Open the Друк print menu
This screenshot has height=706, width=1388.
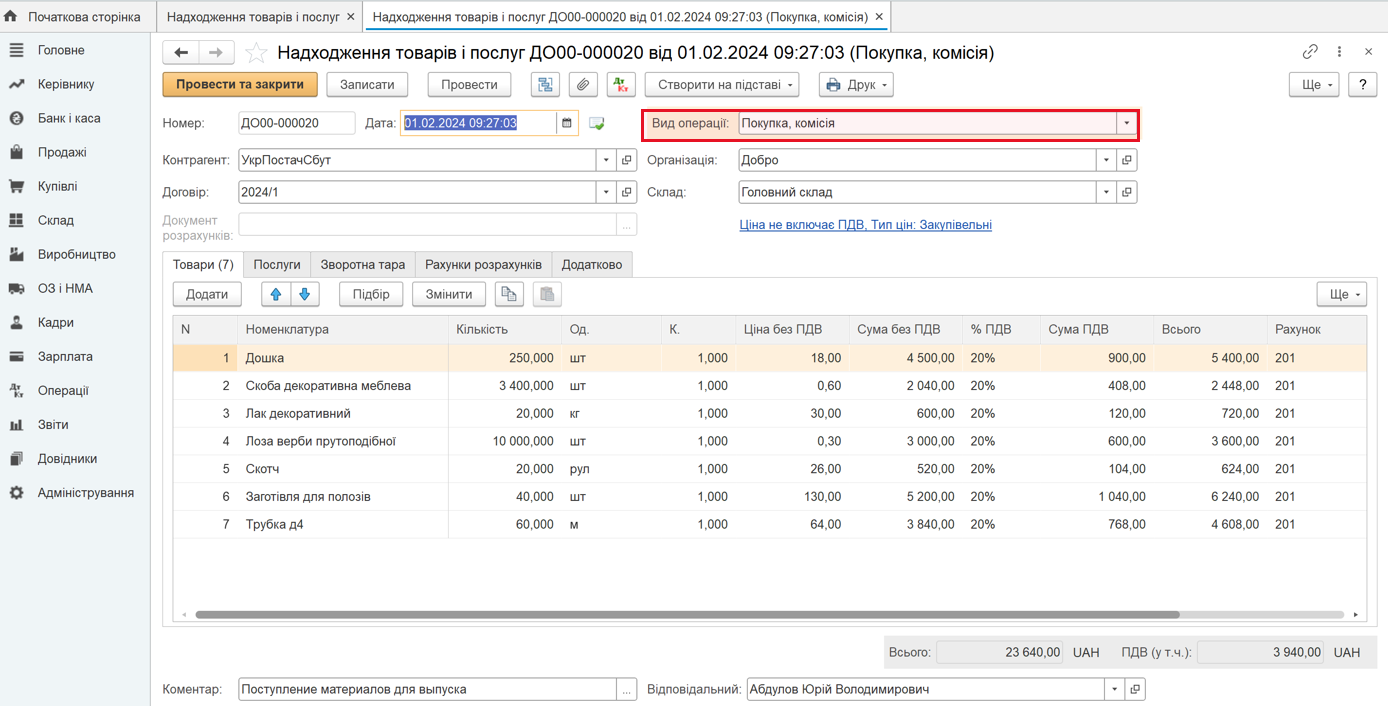[856, 85]
